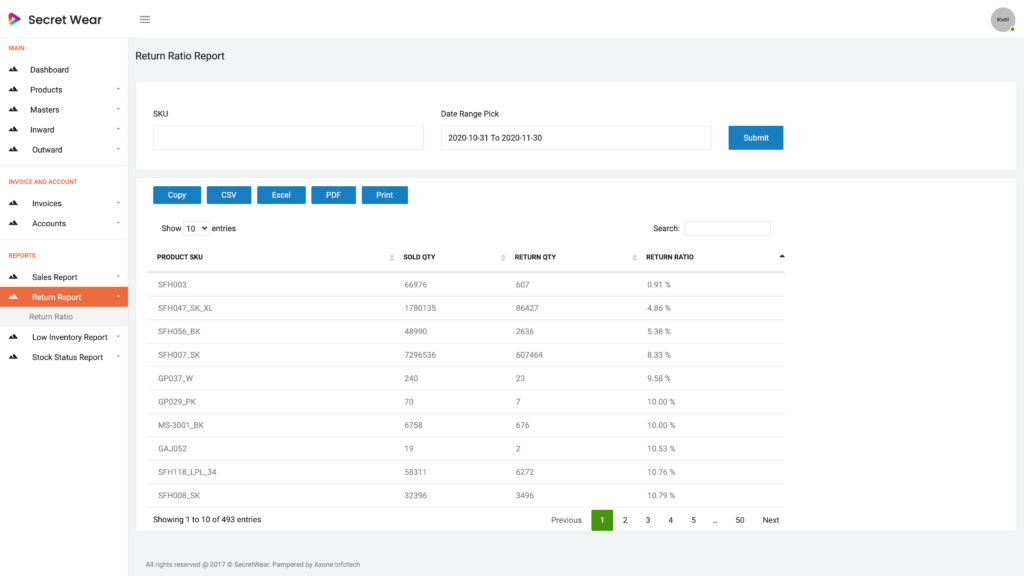Image resolution: width=1024 pixels, height=576 pixels.
Task: Click the Dashboard sidebar icon
Action: coord(14,70)
